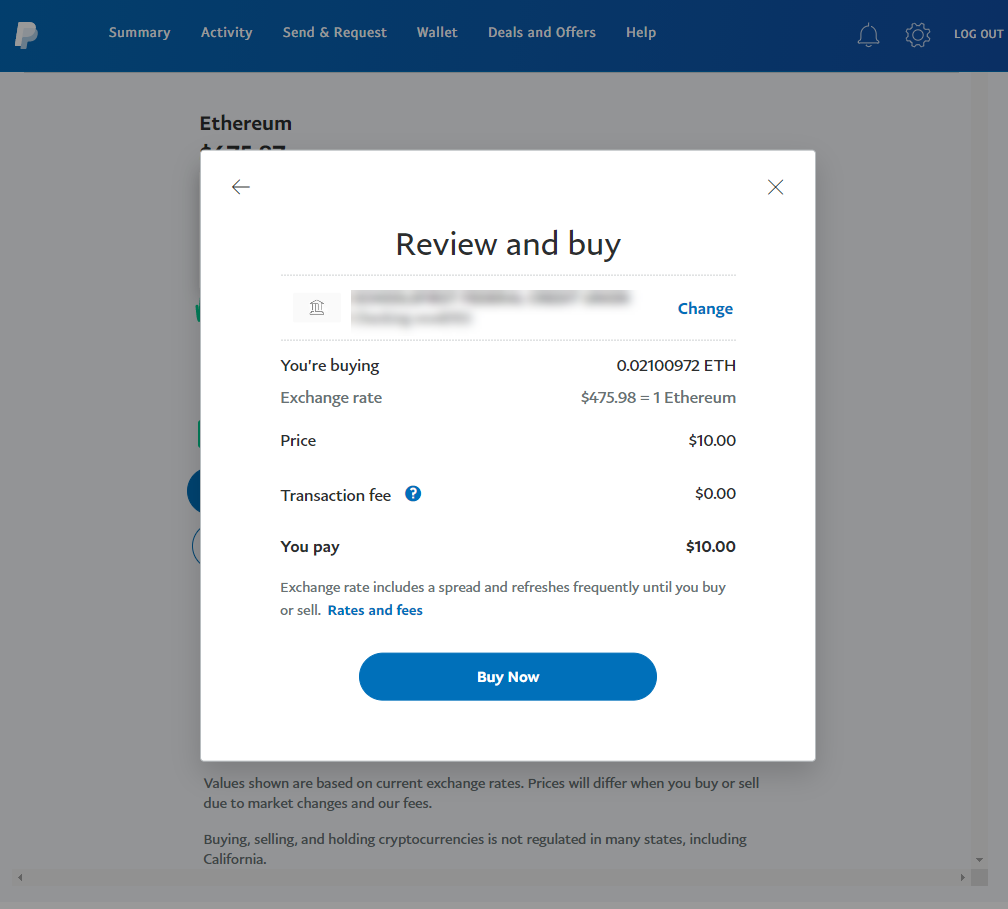Open the Help menu item
This screenshot has height=909, width=1008.
click(x=641, y=33)
